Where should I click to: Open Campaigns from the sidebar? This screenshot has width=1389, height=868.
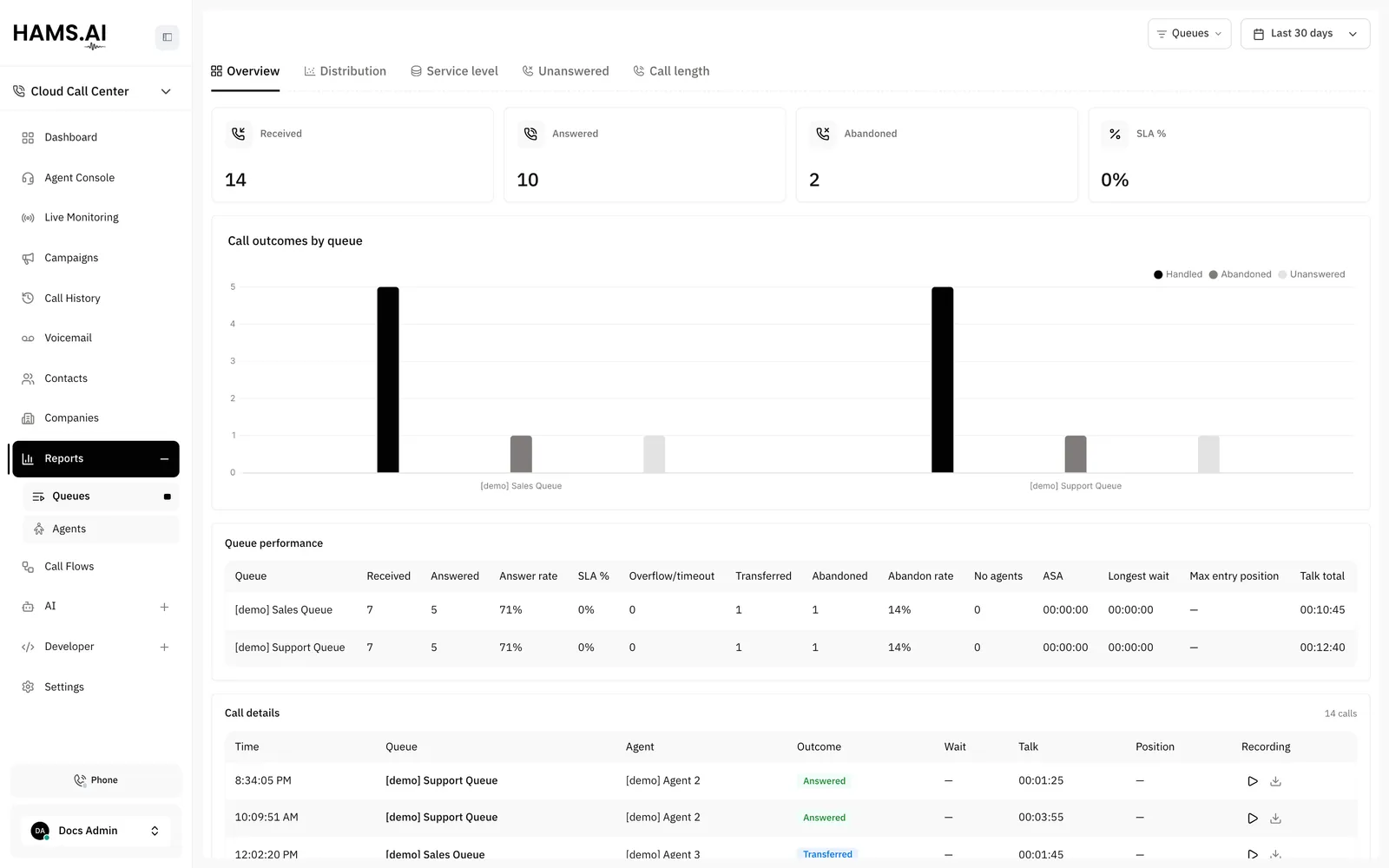pyautogui.click(x=95, y=258)
